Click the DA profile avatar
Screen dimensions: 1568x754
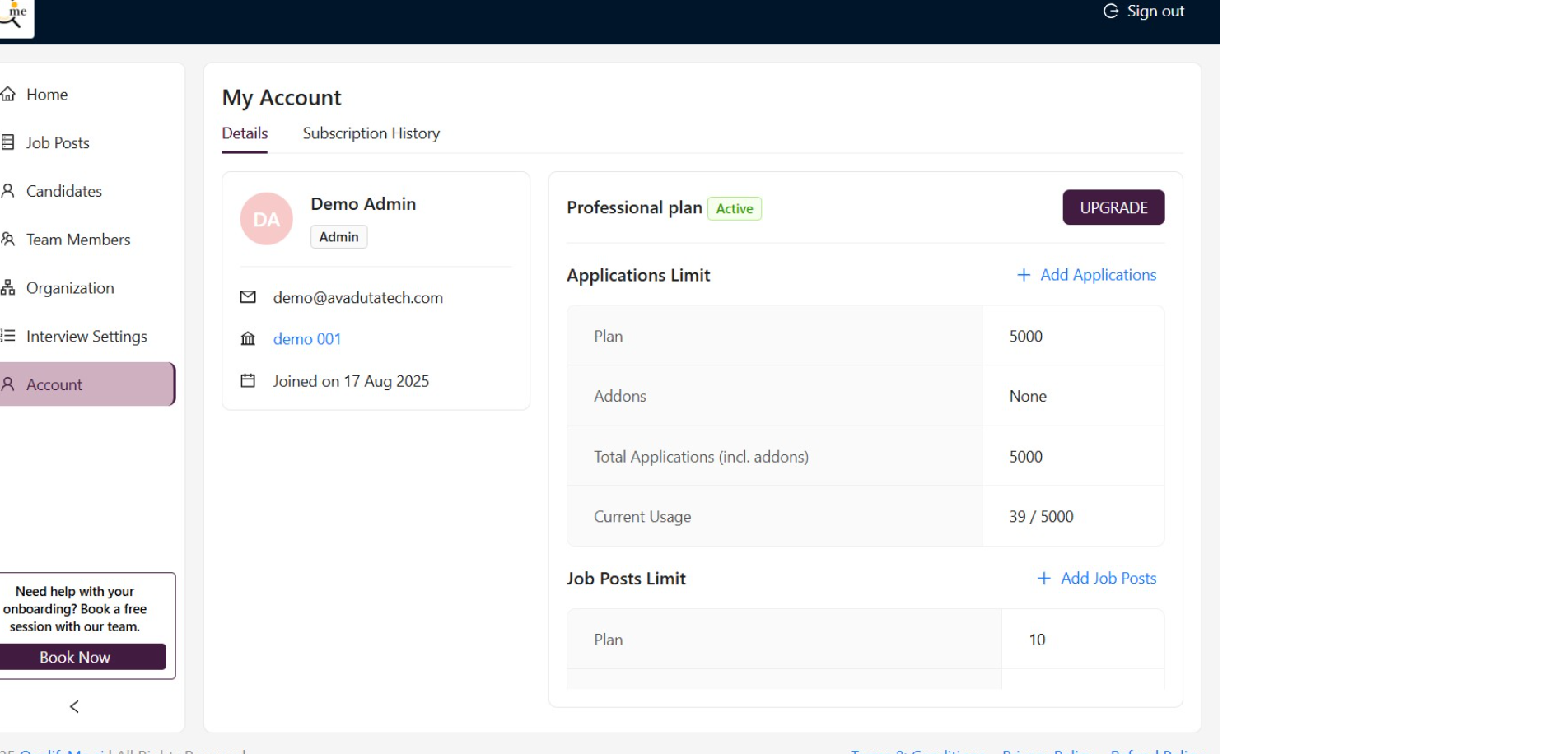(x=266, y=219)
